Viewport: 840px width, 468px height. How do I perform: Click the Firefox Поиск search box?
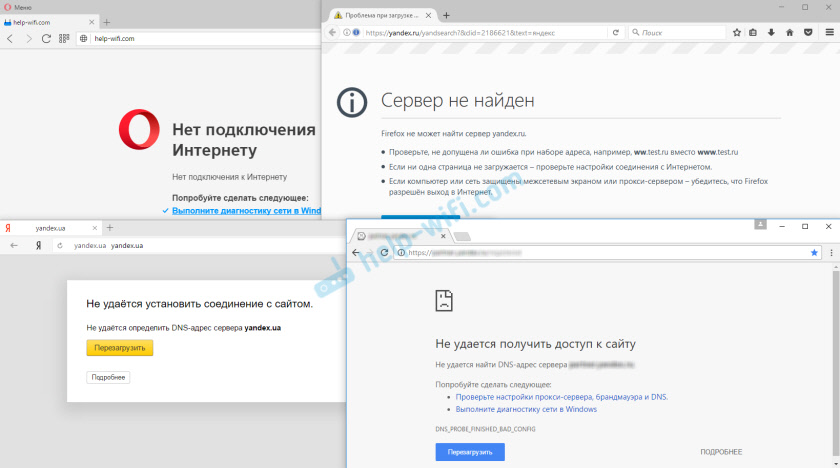click(677, 33)
